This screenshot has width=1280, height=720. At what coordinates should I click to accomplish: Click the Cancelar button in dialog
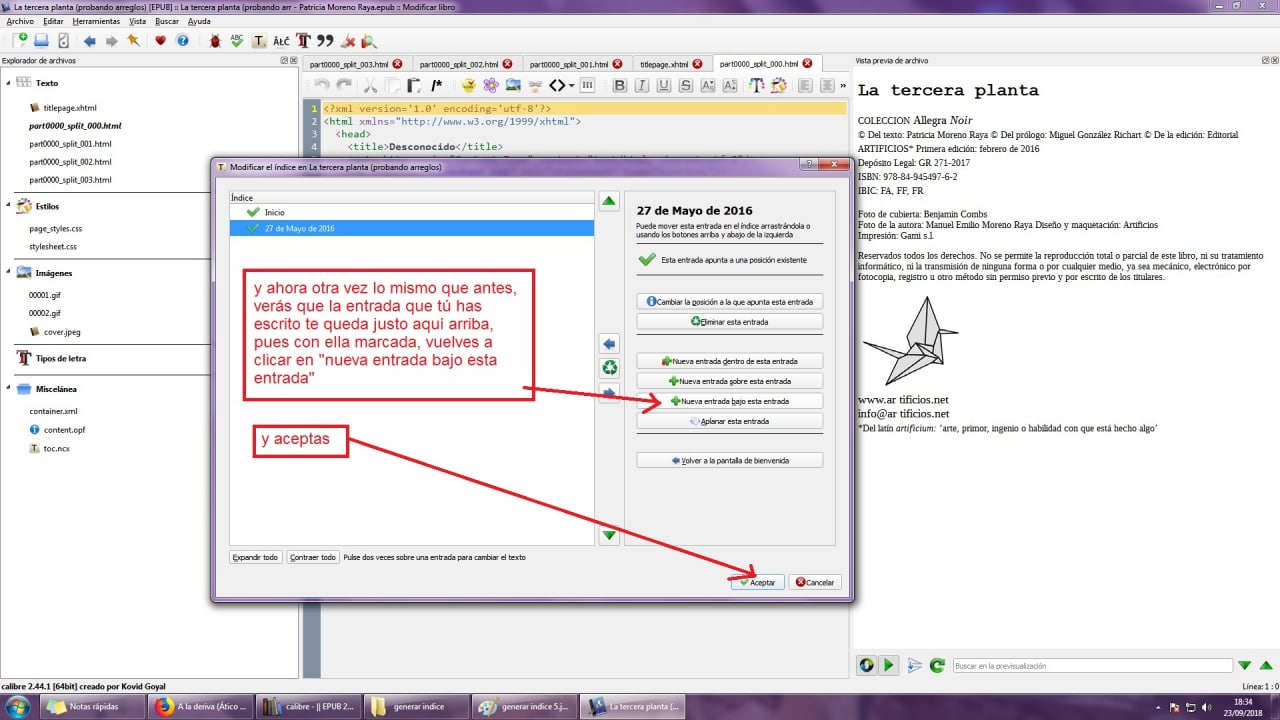815,582
